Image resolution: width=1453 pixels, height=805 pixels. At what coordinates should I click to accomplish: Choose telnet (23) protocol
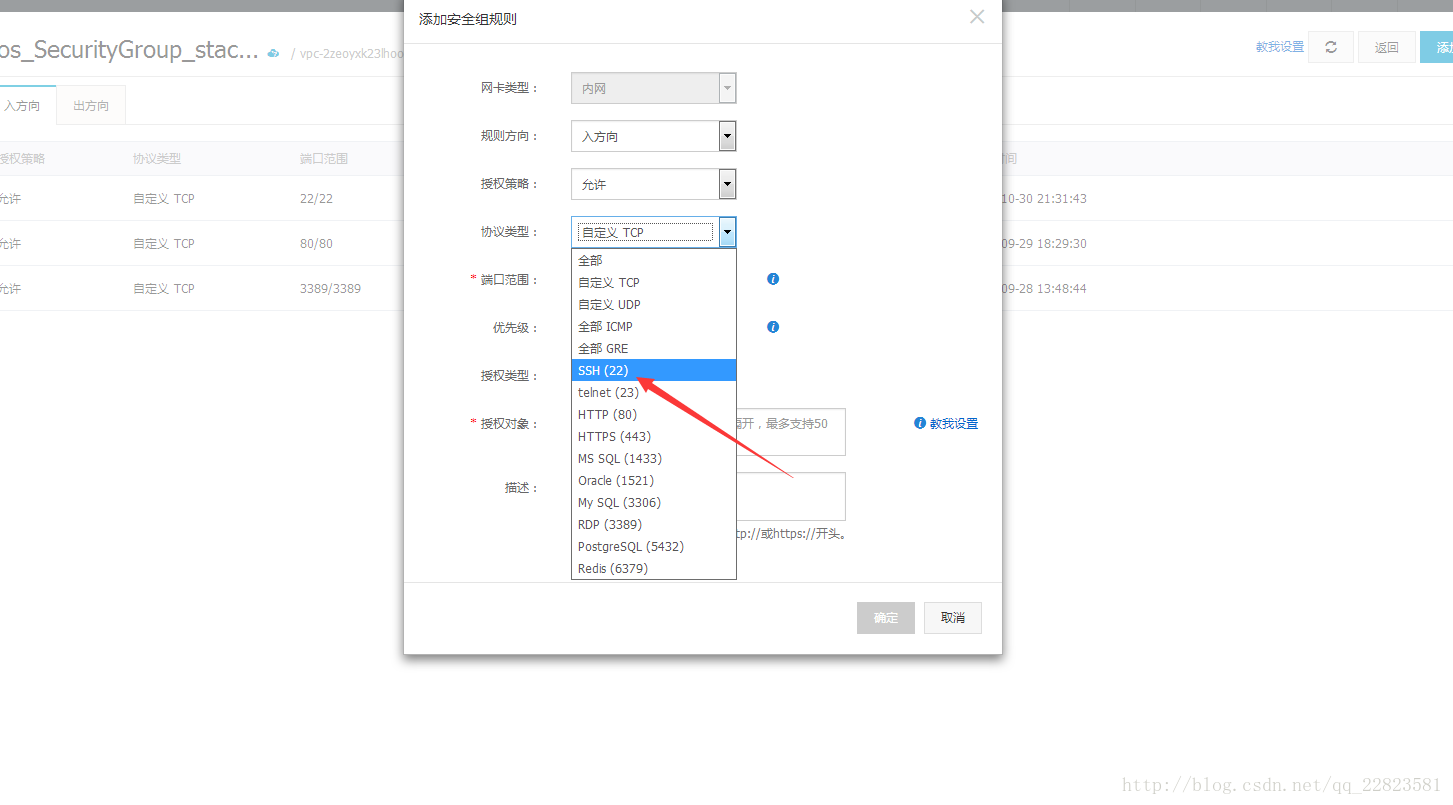tap(654, 392)
